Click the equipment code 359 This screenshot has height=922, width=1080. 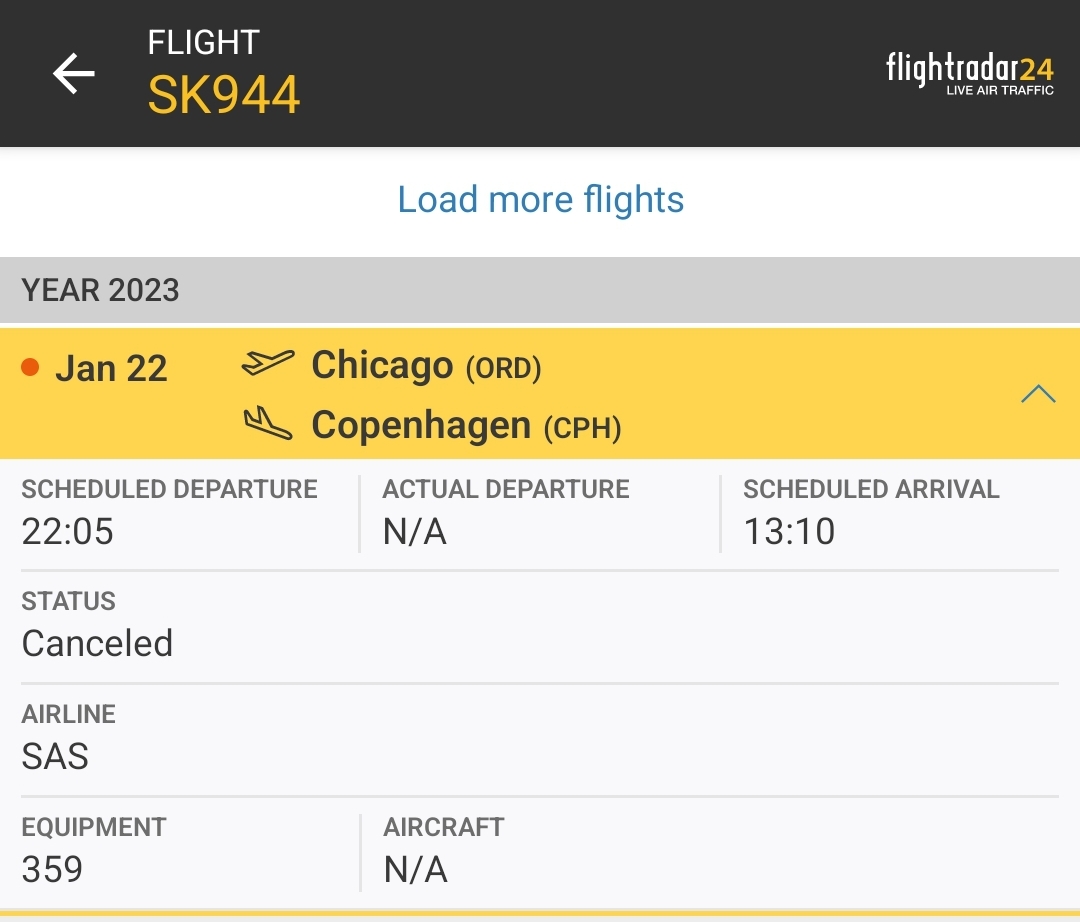pos(52,869)
